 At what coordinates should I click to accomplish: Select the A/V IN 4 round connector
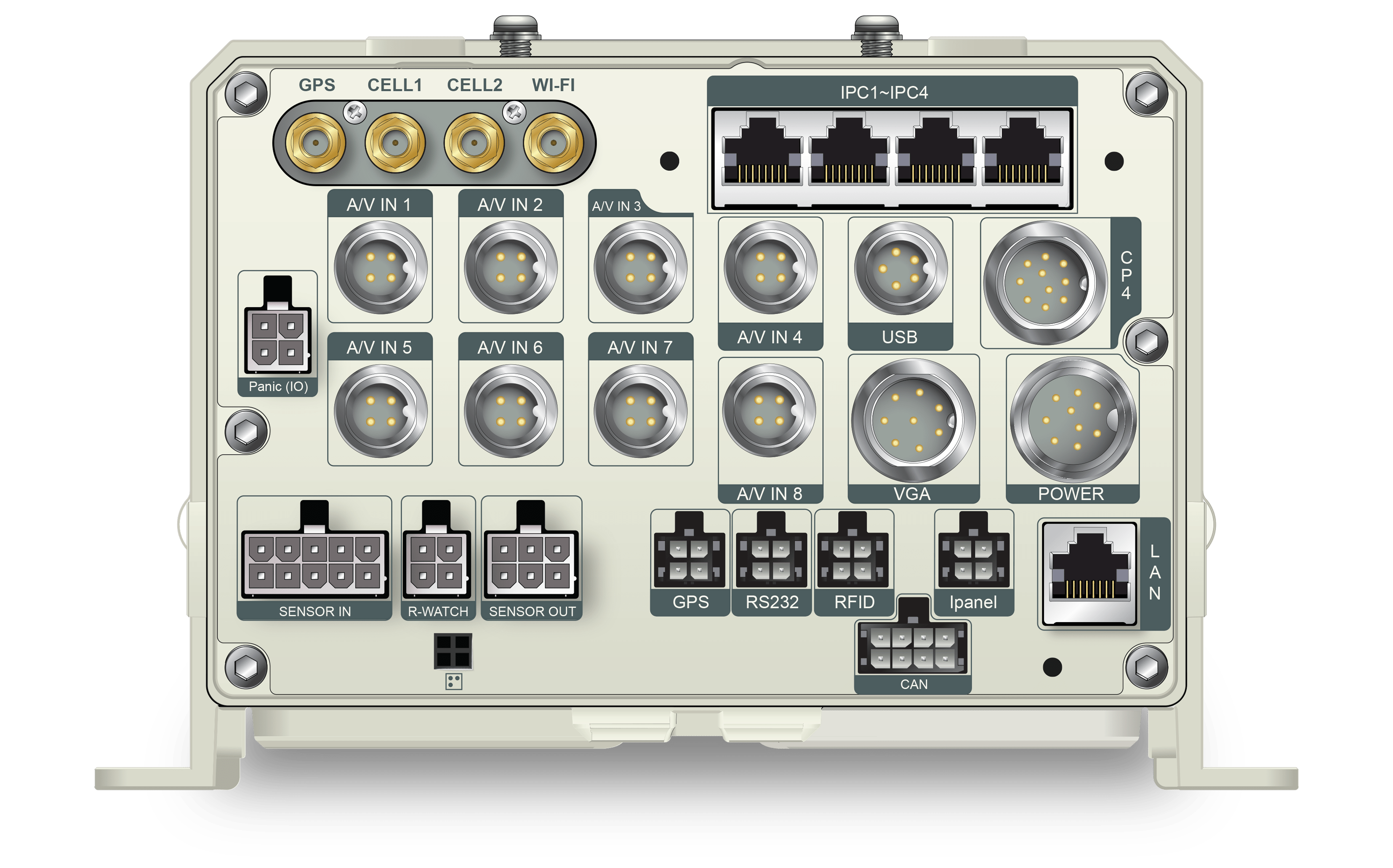[770, 268]
